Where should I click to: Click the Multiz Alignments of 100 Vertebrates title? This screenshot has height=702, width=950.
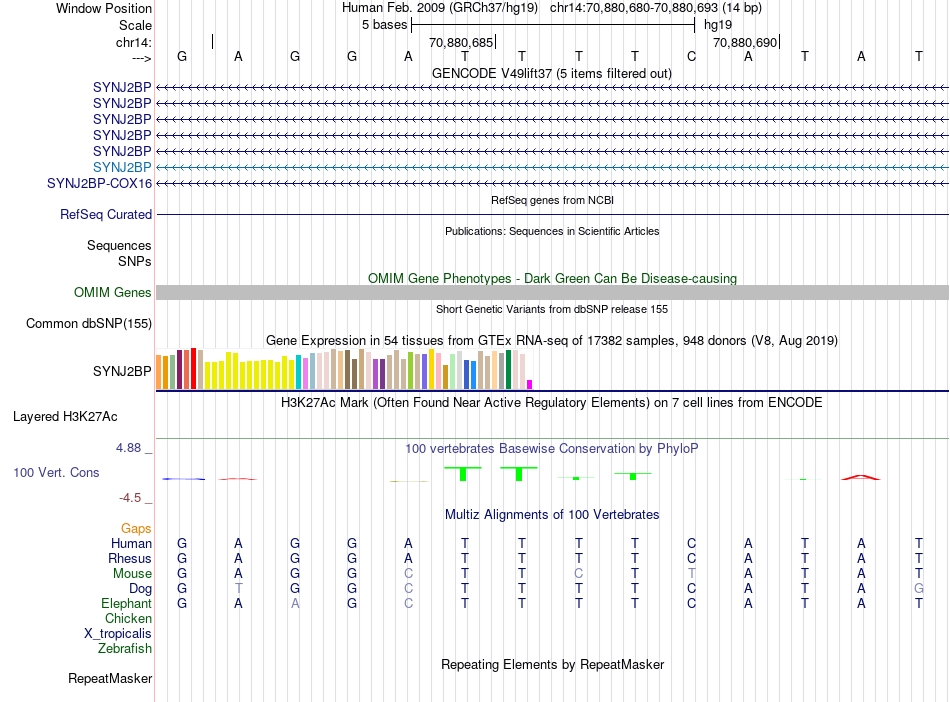pyautogui.click(x=552, y=514)
